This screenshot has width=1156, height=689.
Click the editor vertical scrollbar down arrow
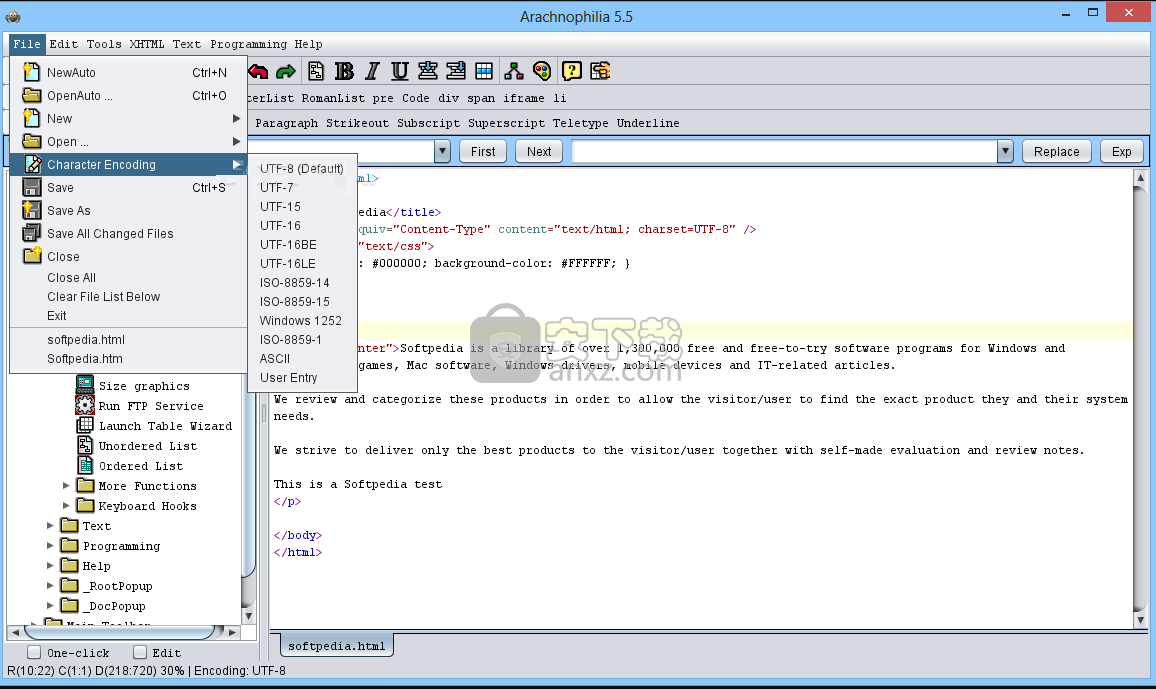pyautogui.click(x=1141, y=620)
